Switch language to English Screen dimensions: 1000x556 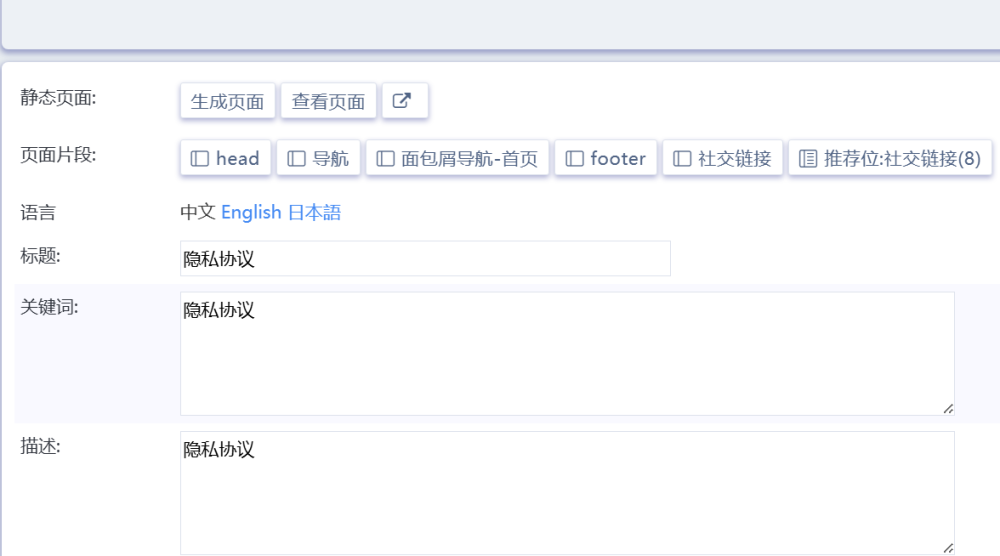coord(251,213)
